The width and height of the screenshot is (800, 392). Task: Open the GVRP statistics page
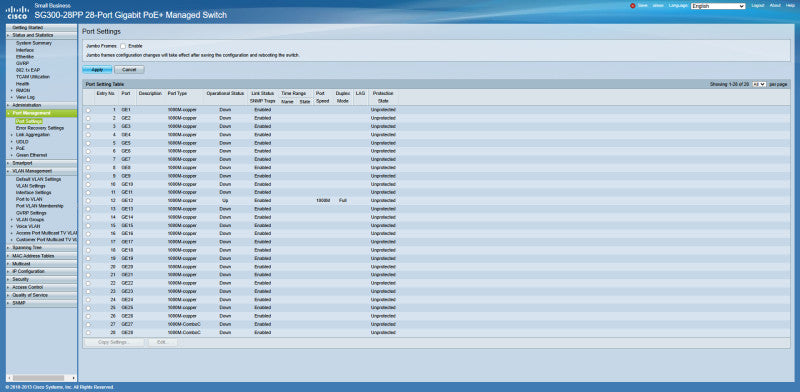coord(22,63)
